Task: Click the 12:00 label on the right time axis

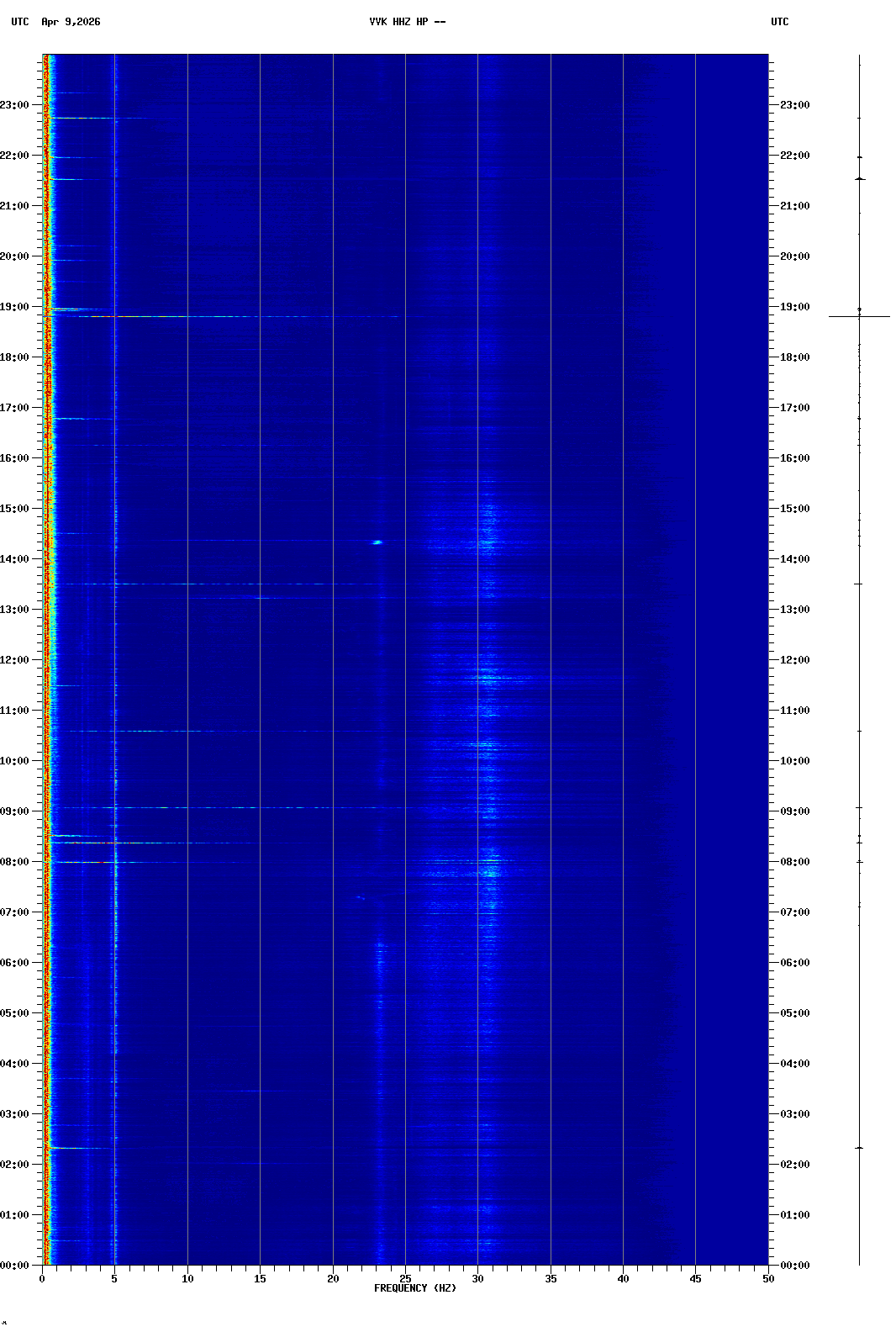Action: pos(794,660)
